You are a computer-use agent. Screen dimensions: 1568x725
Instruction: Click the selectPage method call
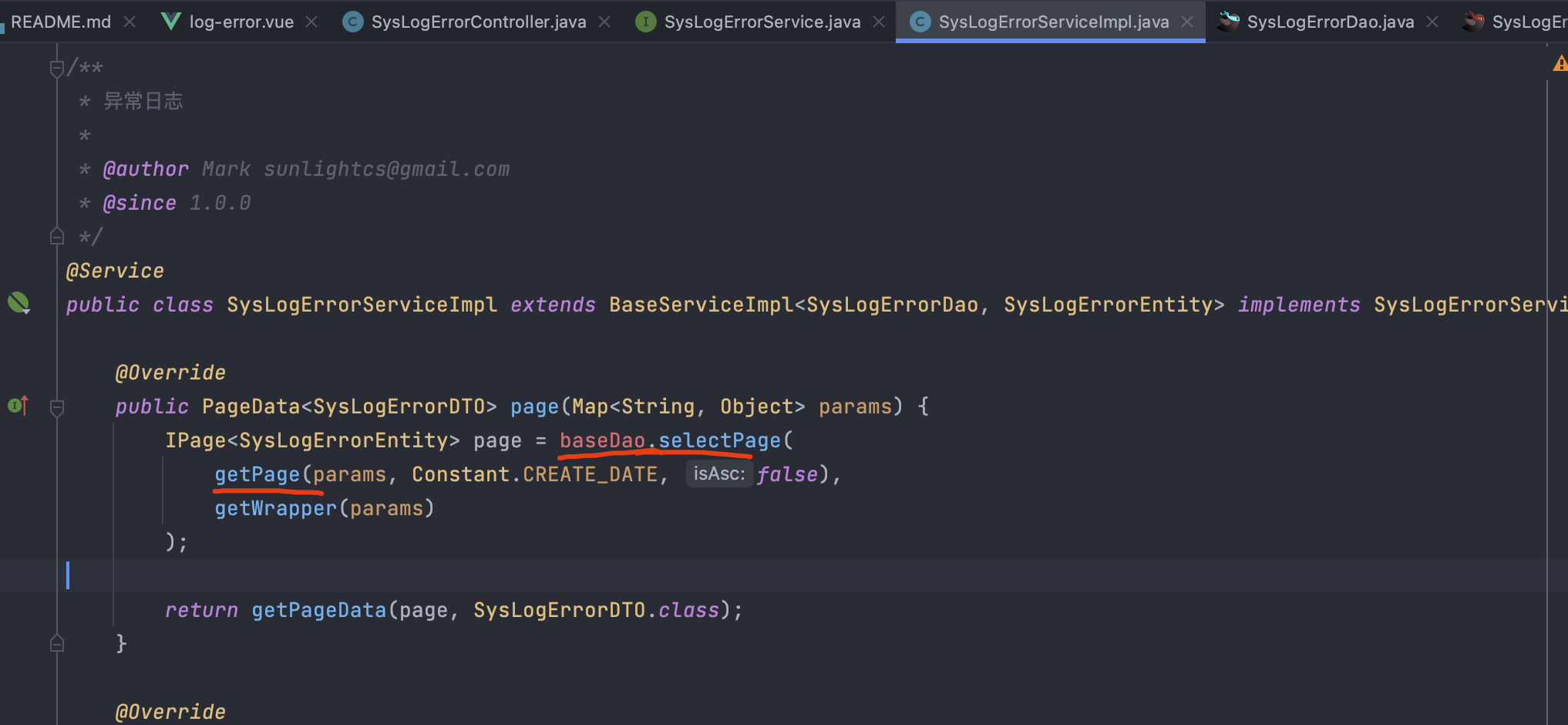(x=719, y=440)
